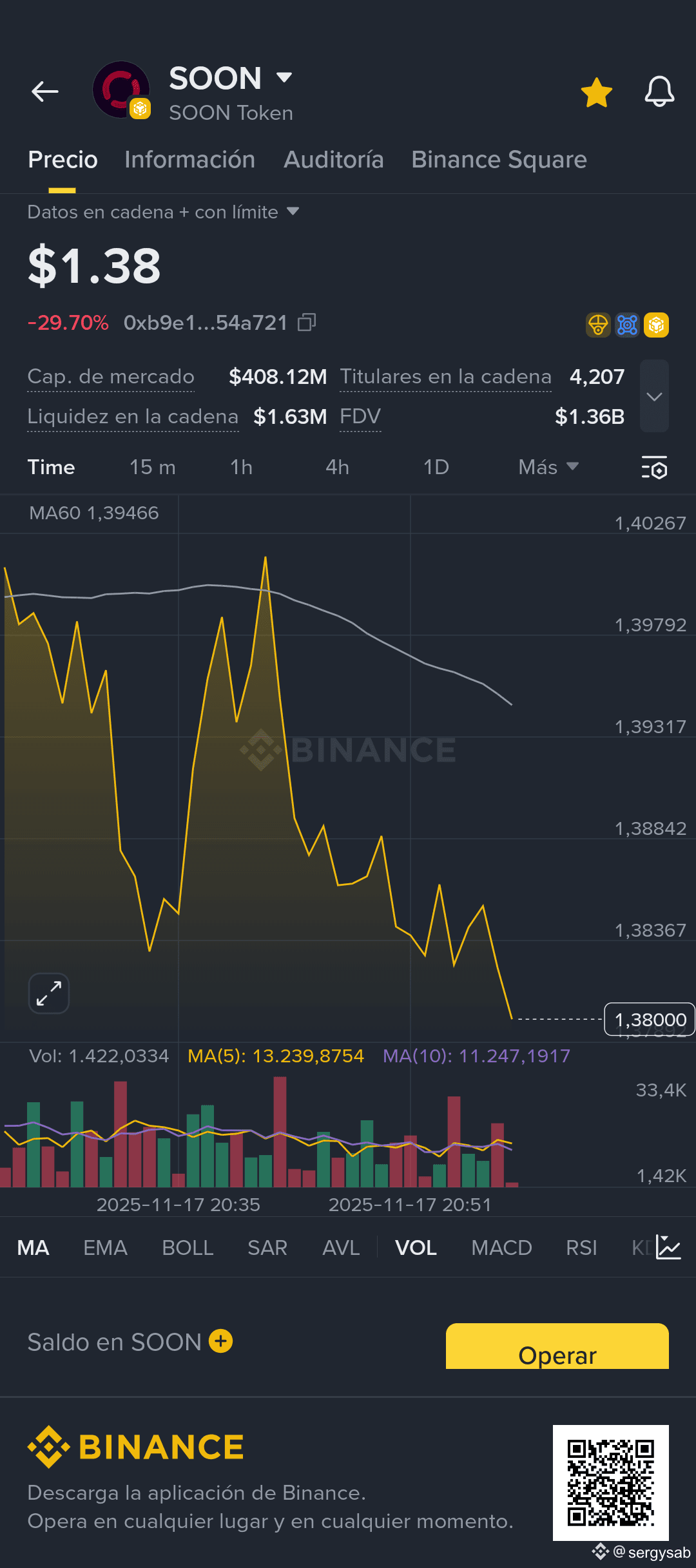The width and height of the screenshot is (696, 1568).
Task: Expand the SOON token selector arrow
Action: tap(284, 78)
